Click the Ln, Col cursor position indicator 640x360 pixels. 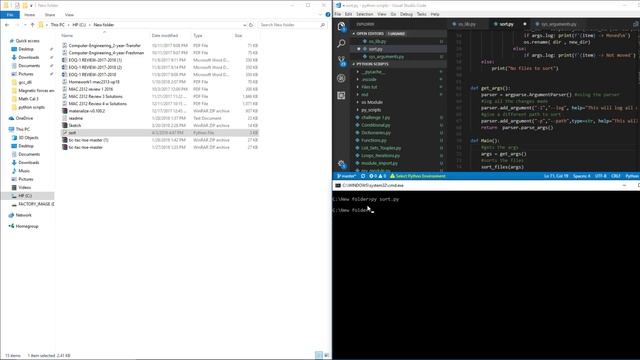[x=556, y=176]
